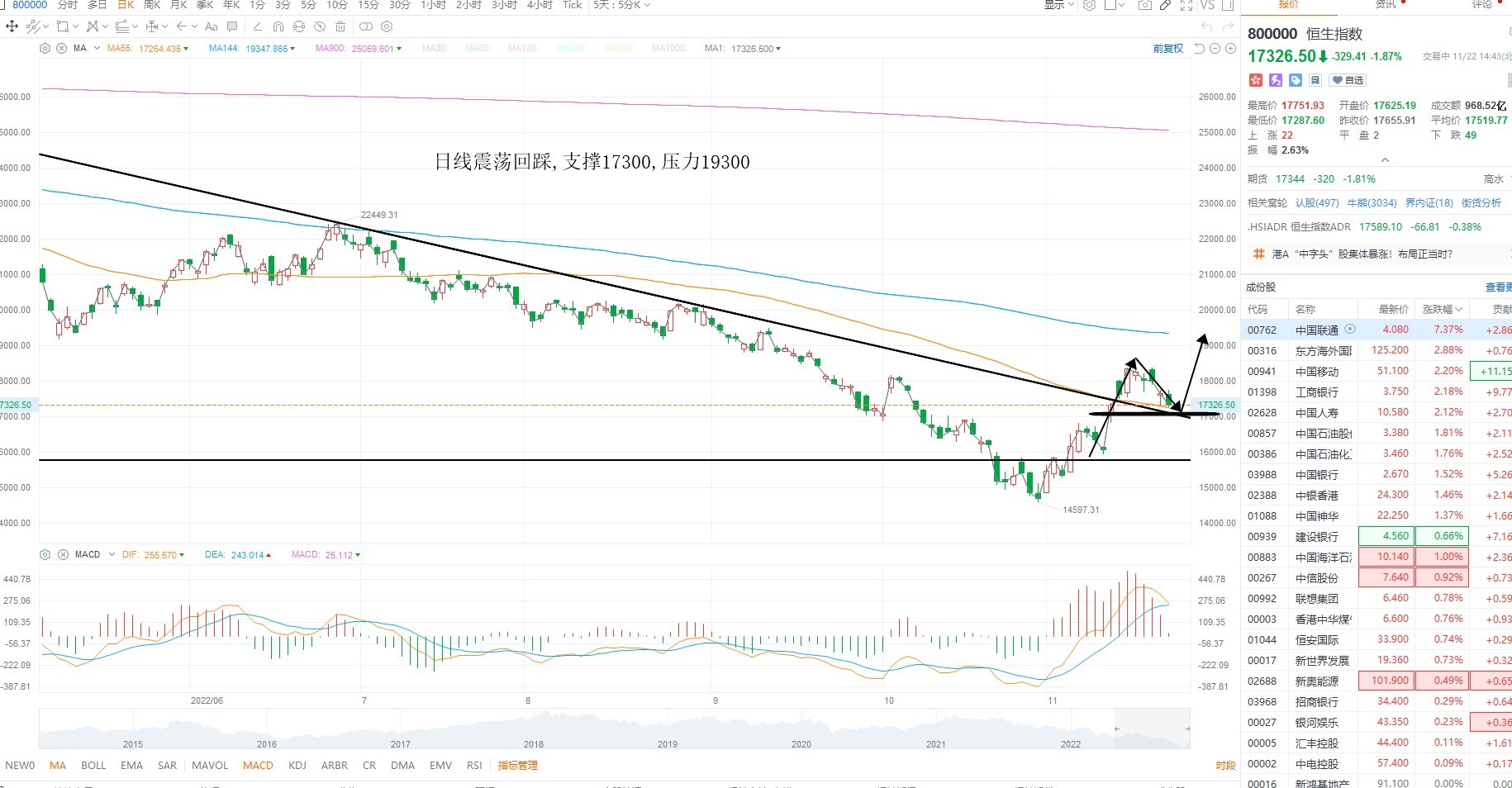Switch to the 周K weekly chart tab
Screen dimensions: 1512x788
point(152,5)
